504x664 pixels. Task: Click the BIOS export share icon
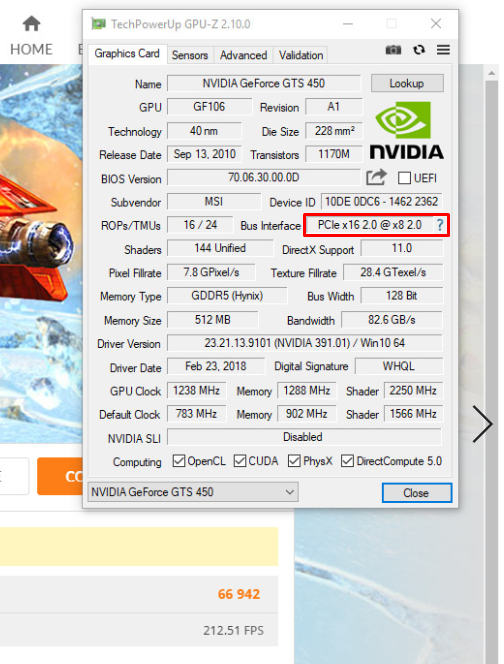[x=376, y=177]
